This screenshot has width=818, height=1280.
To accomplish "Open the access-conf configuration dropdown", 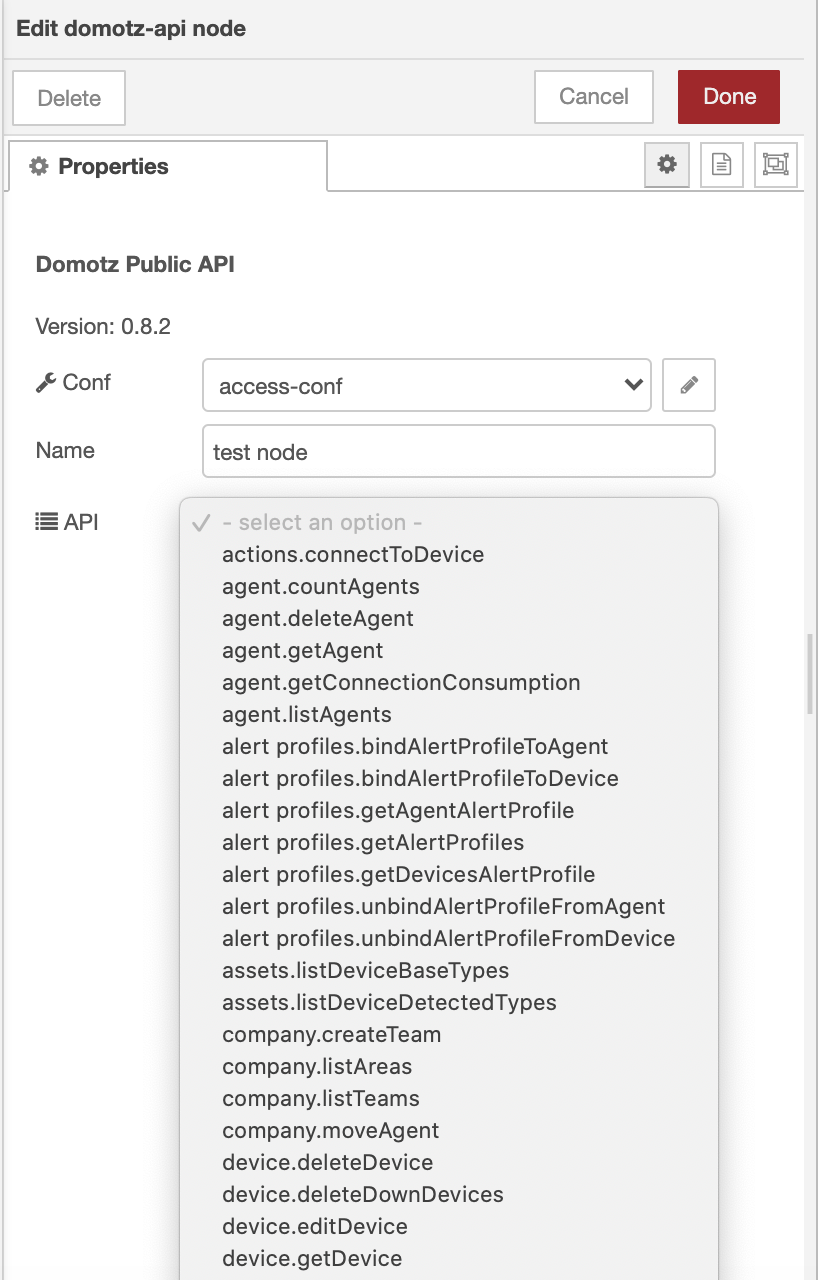I will click(427, 385).
